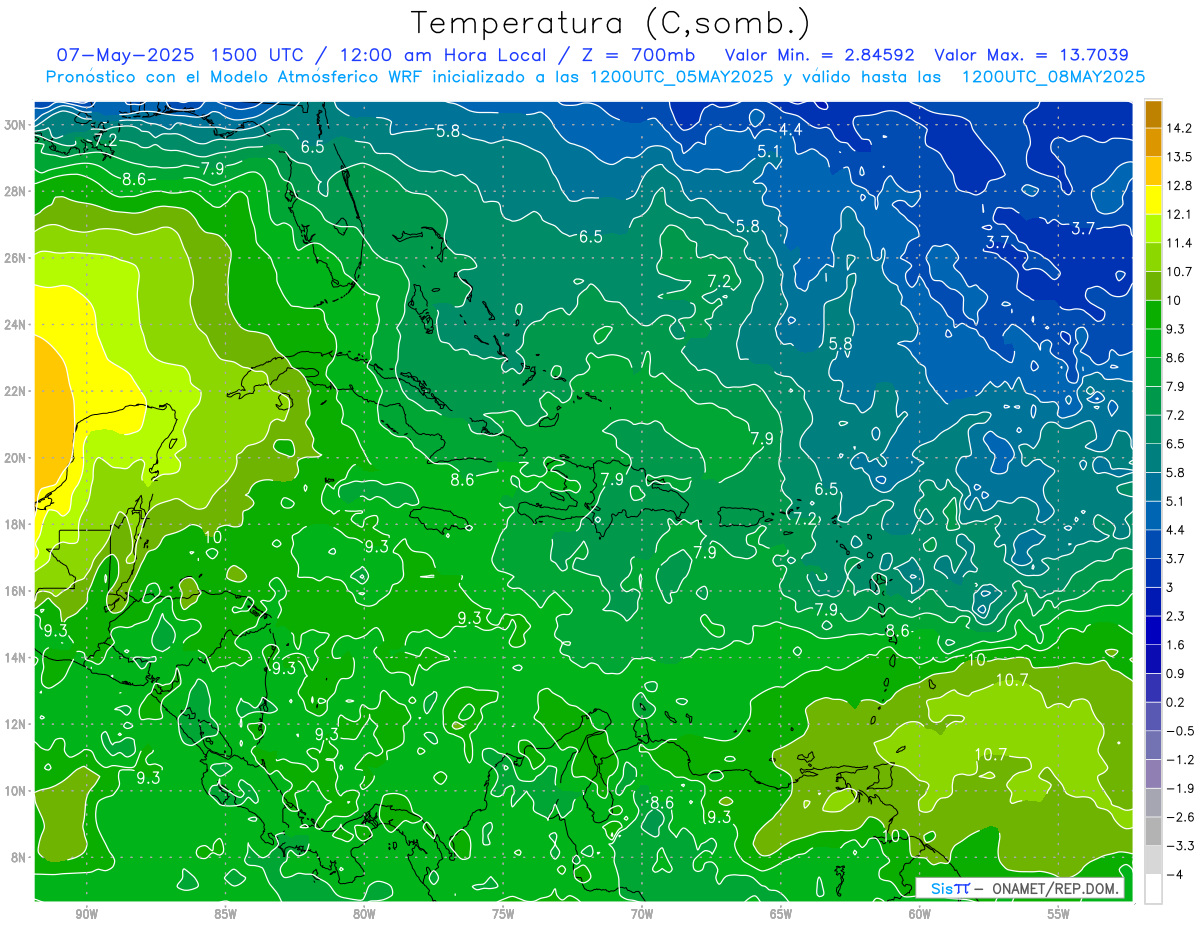Select "Valor Min. = 2.84592" in header
Screen dimensions: 1200x927
point(821,55)
